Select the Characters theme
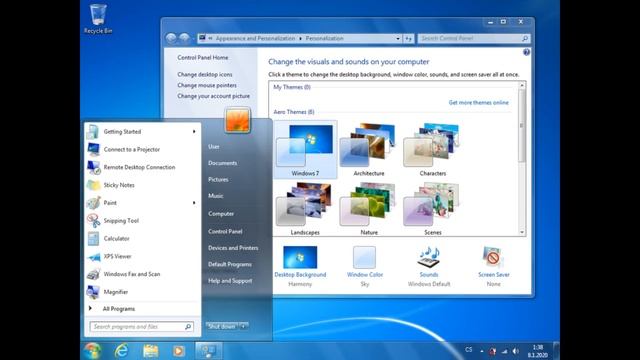 coord(433,149)
